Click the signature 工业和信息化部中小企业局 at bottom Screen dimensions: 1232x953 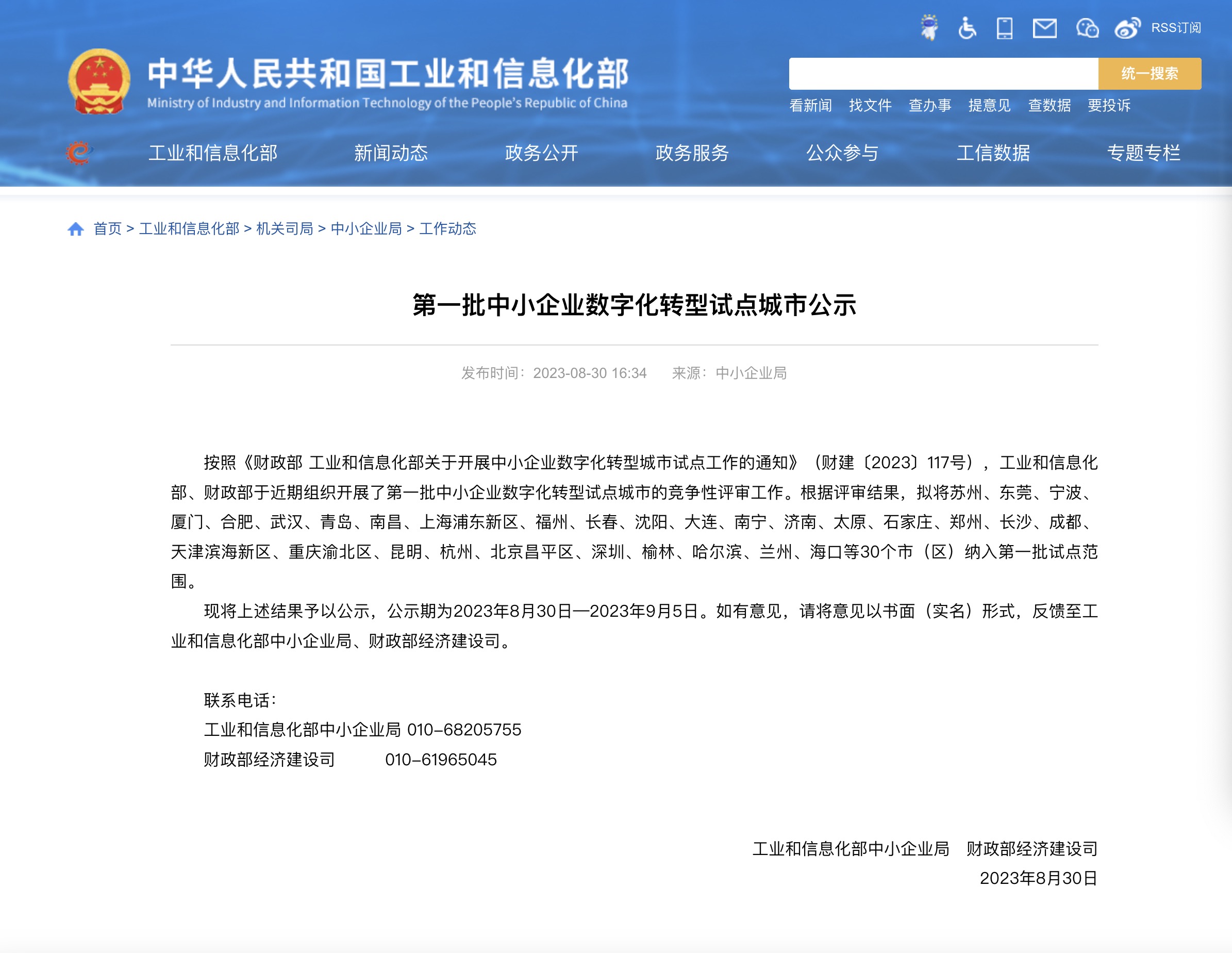[x=851, y=849]
